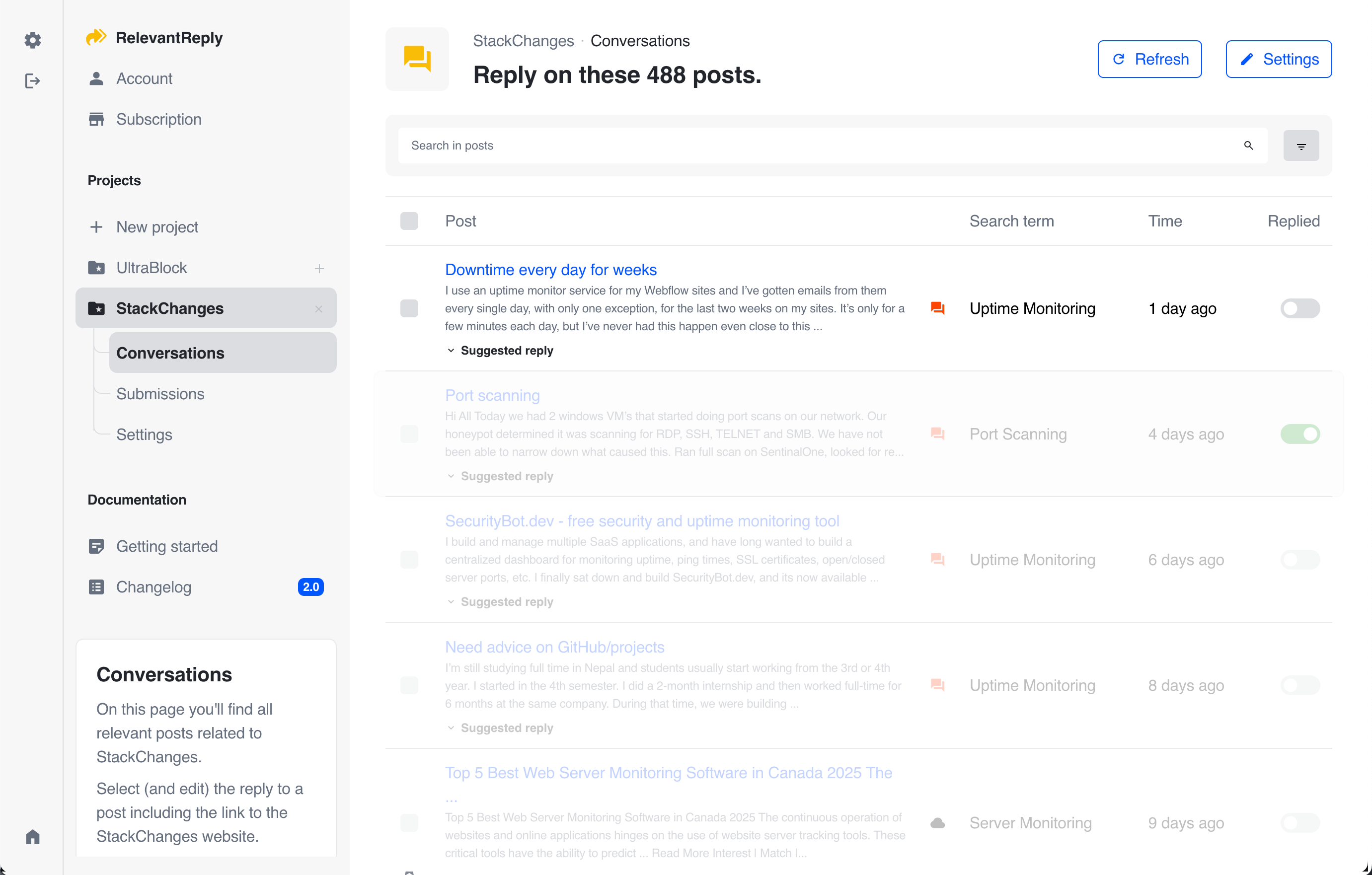Click the RelevantReply logo icon

[96, 37]
